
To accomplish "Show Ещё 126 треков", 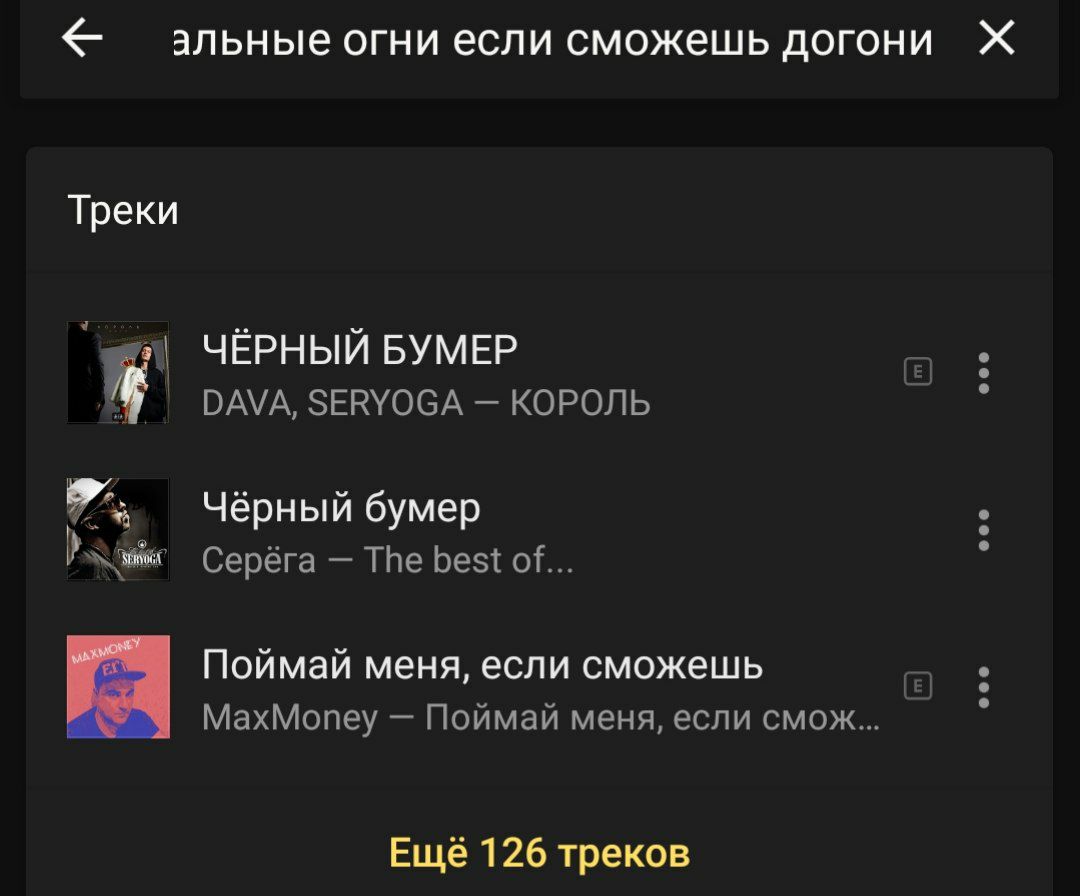I will [x=539, y=853].
